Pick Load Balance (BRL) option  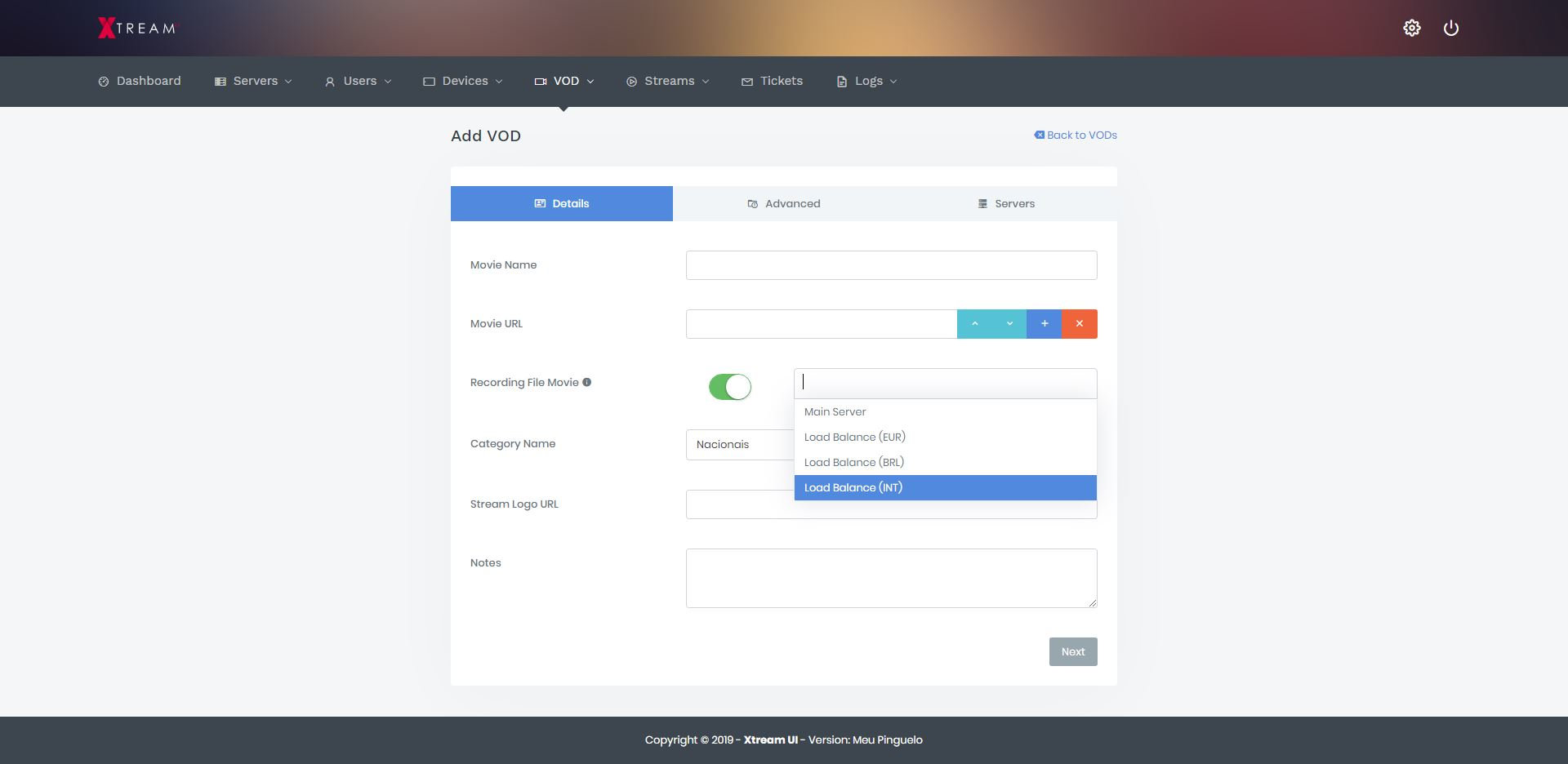[x=945, y=463]
